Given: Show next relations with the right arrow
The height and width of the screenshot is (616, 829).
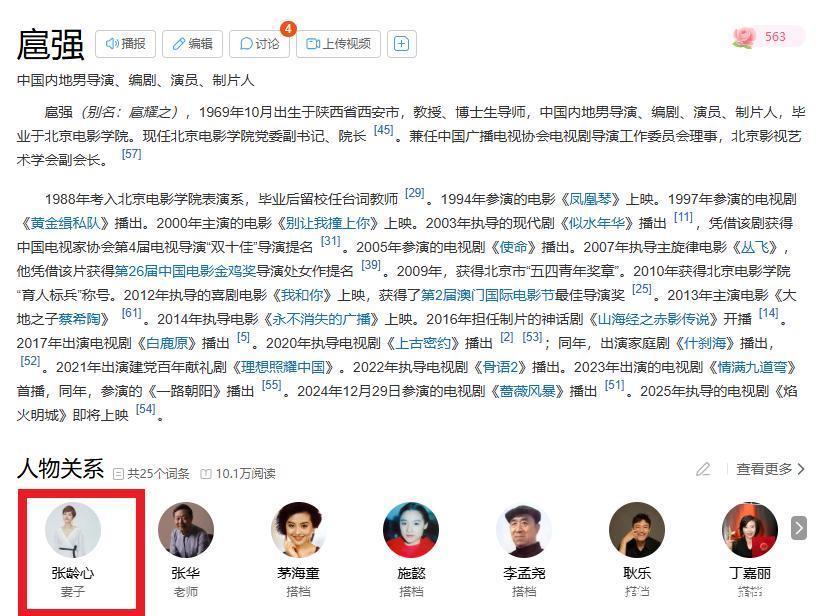Looking at the screenshot, I should (799, 528).
